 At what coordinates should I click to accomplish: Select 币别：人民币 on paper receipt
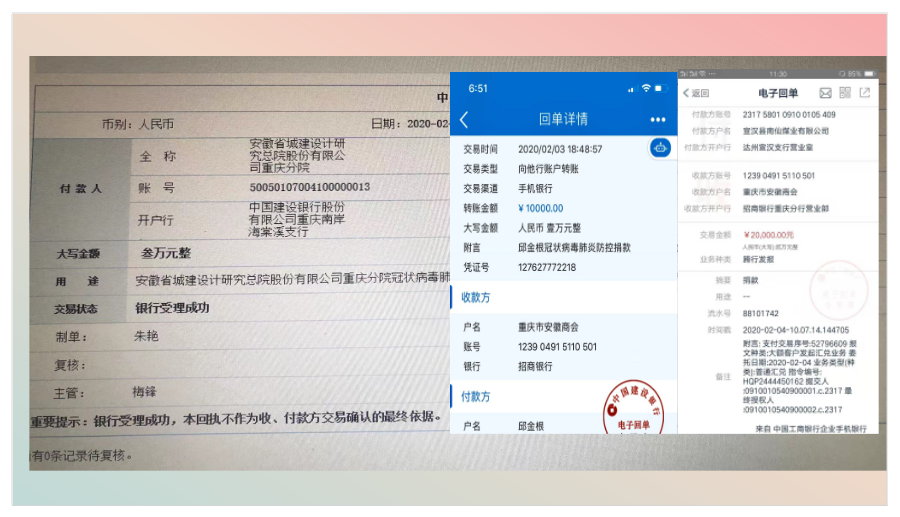pos(138,124)
